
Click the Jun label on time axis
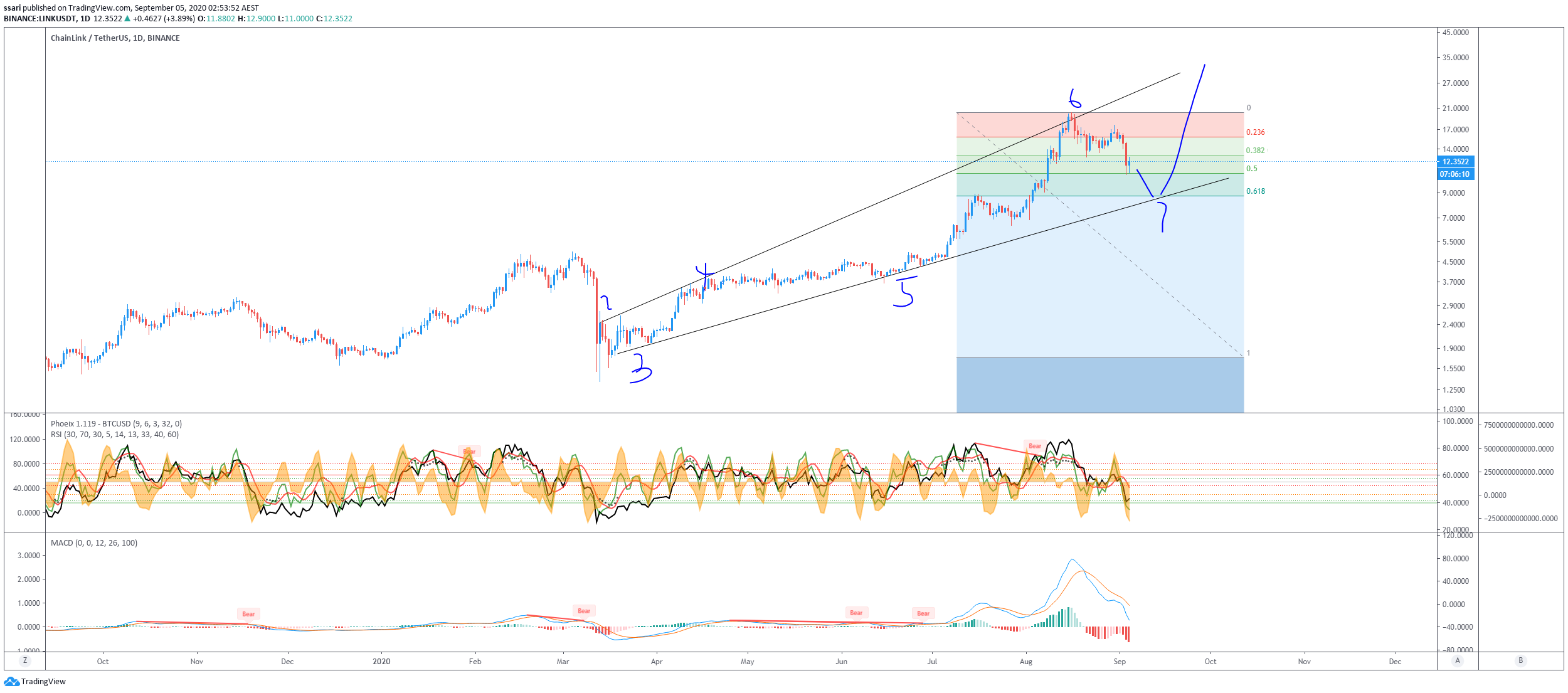842,662
